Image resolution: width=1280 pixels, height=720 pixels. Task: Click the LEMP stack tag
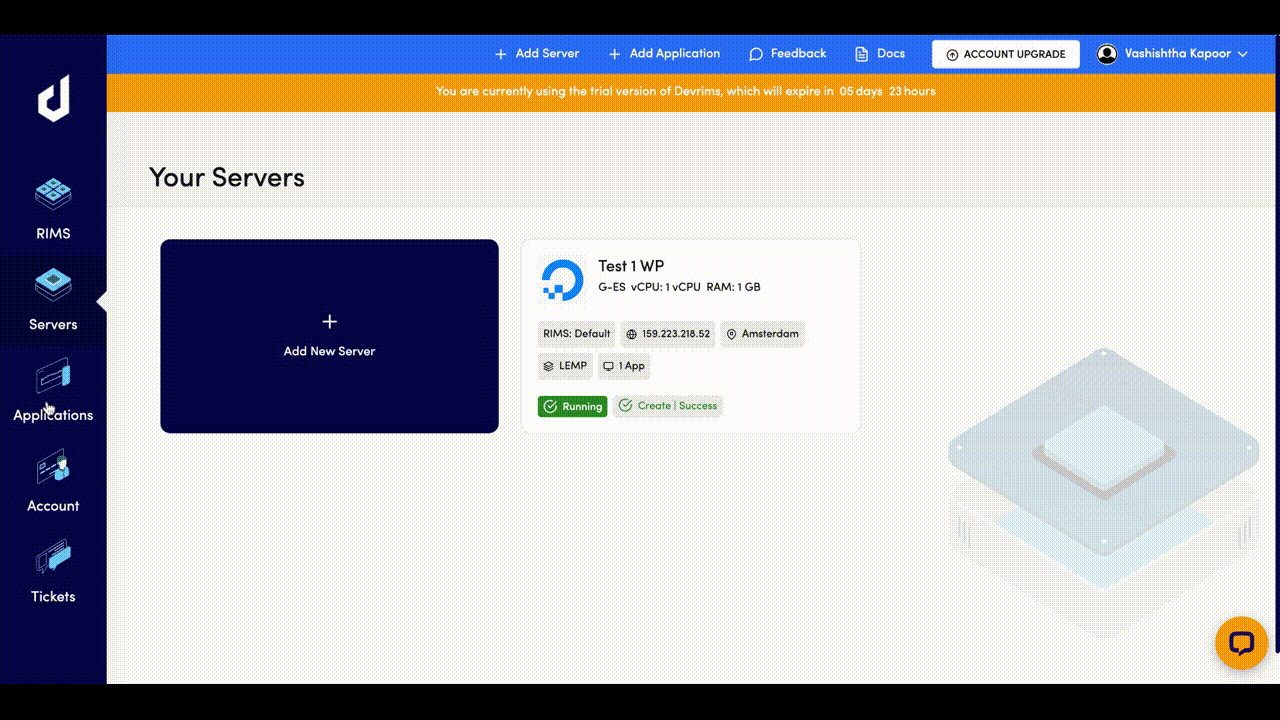tap(565, 366)
